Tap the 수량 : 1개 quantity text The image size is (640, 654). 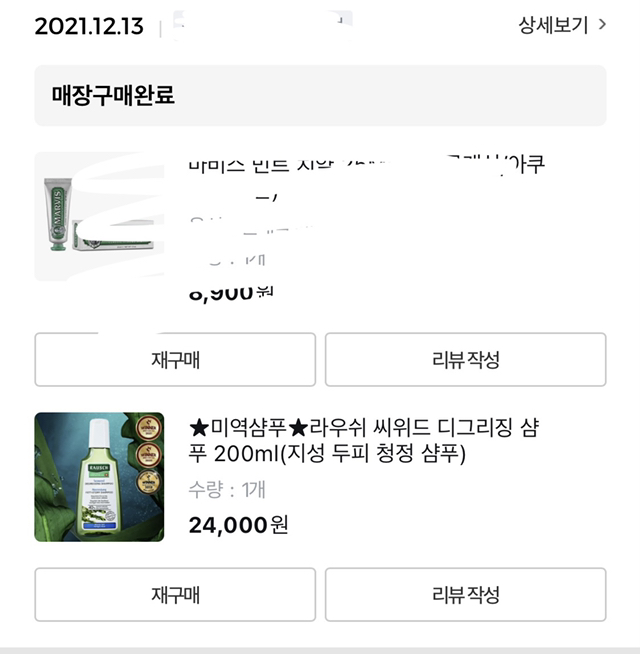tap(227, 490)
